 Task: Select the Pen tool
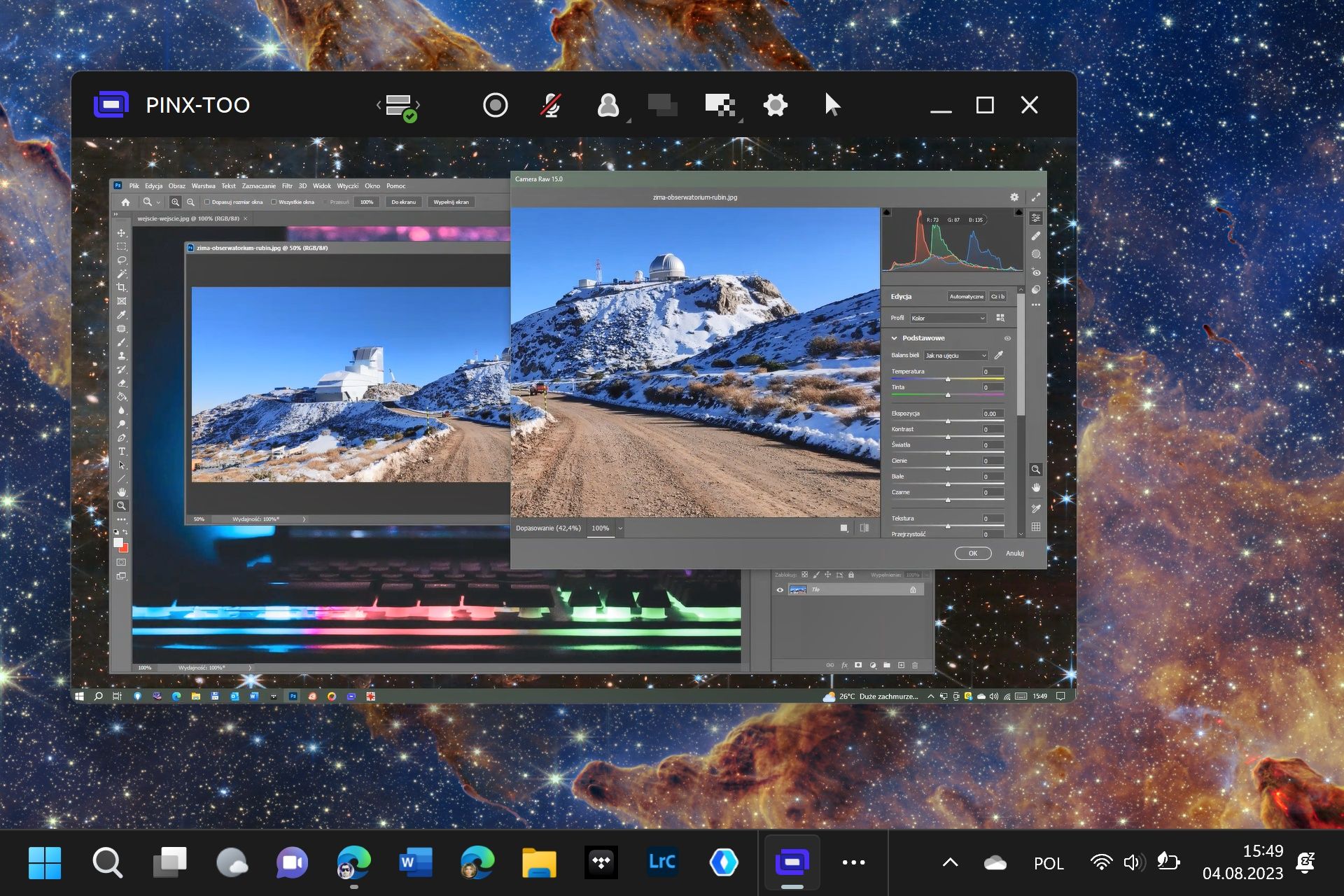pyautogui.click(x=122, y=437)
